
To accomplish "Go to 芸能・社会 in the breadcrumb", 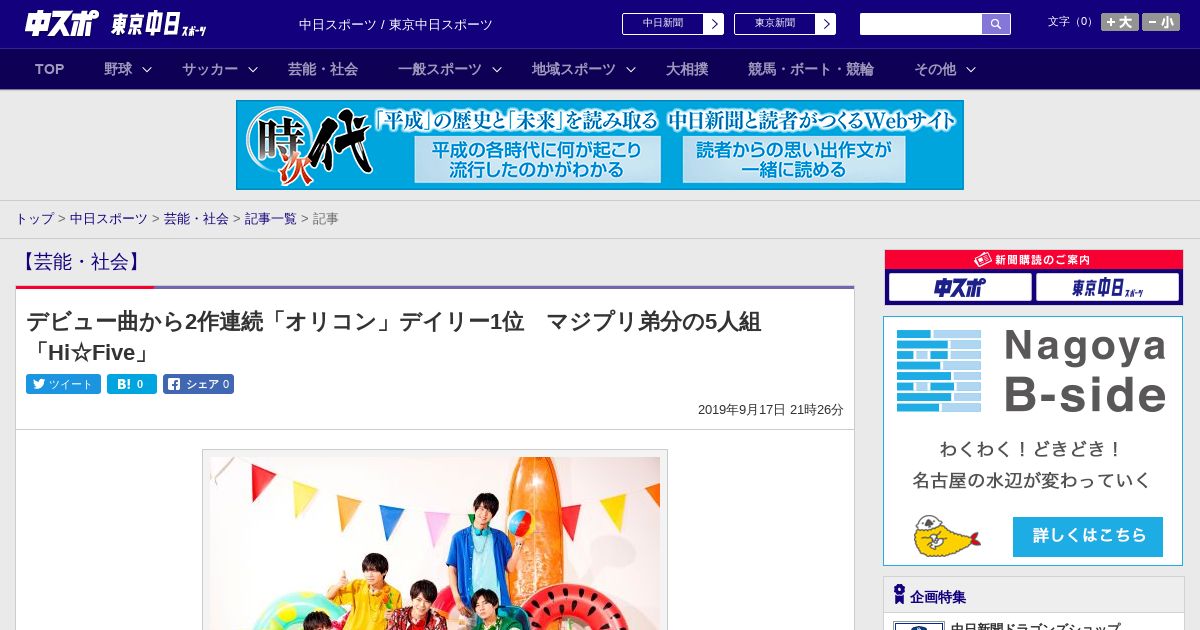I will (196, 218).
